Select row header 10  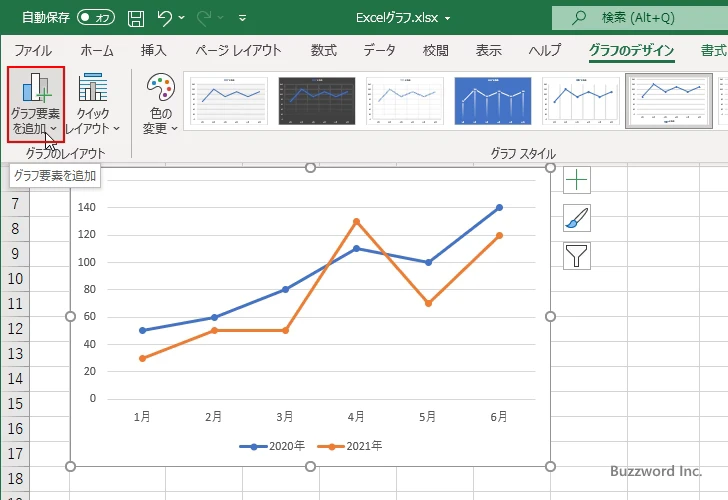pos(15,279)
